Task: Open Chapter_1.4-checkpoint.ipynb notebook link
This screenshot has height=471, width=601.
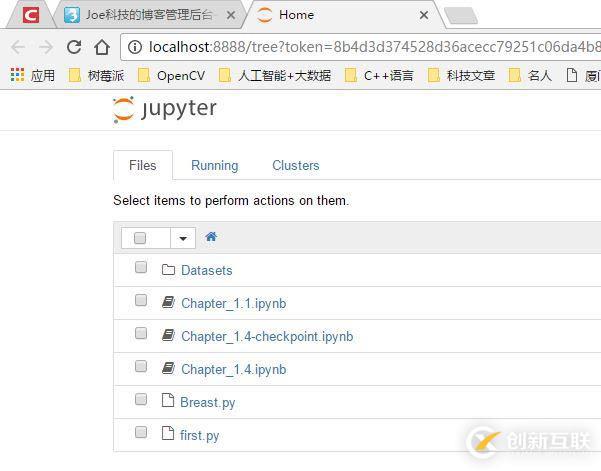Action: (x=267, y=336)
